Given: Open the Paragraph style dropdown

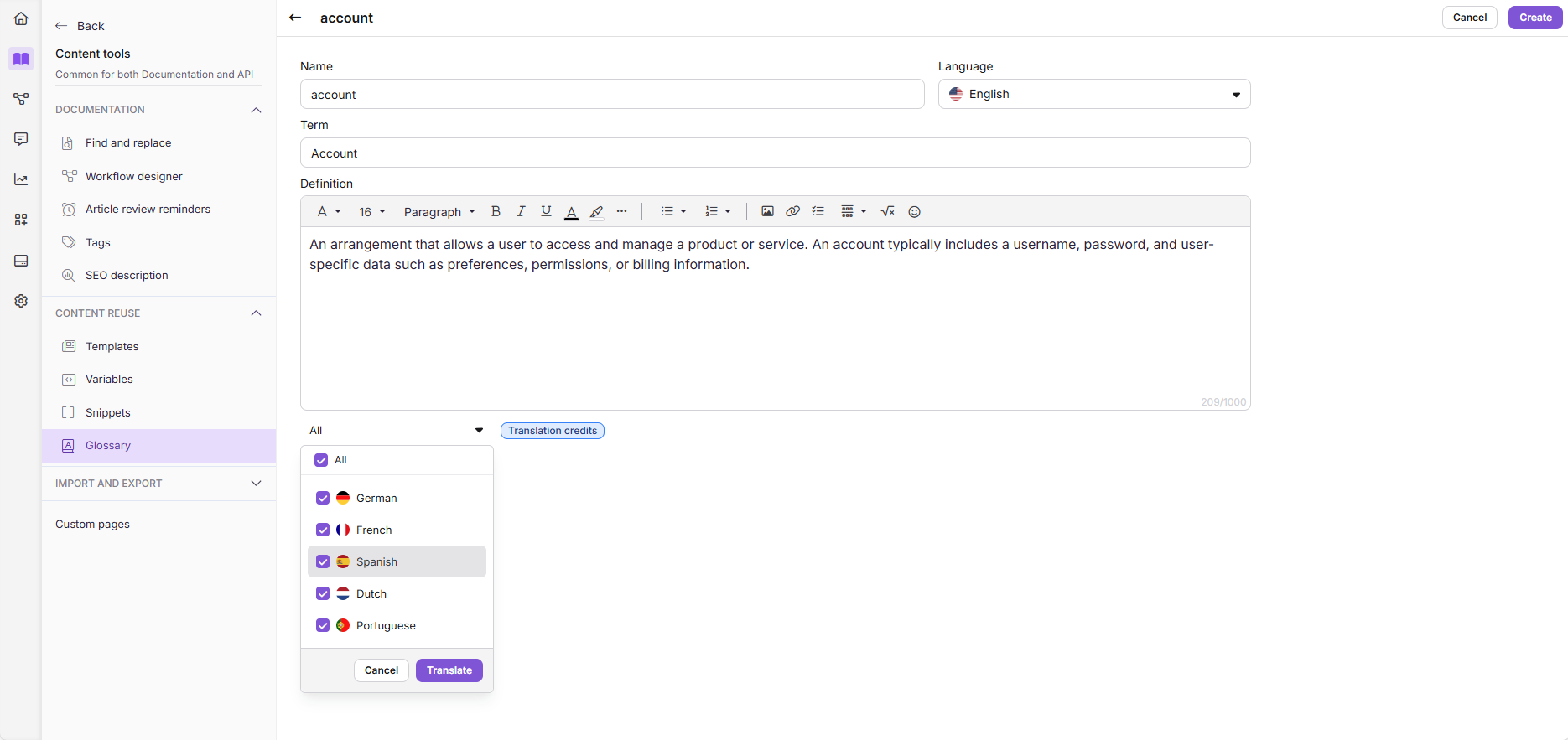Looking at the screenshot, I should pyautogui.click(x=439, y=212).
